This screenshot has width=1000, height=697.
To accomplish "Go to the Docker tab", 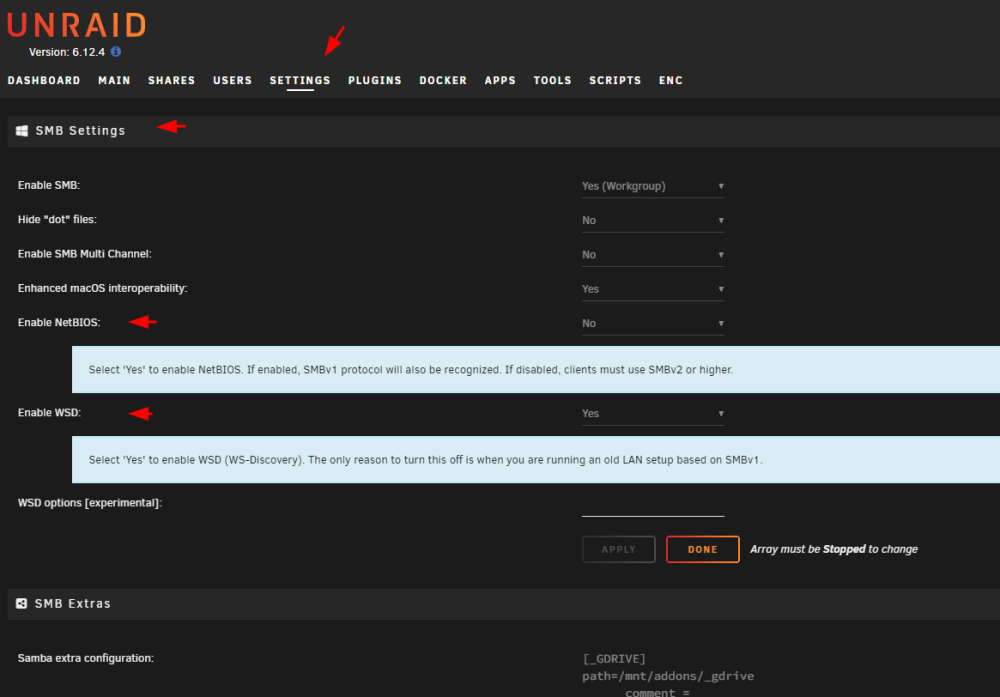I will click(443, 80).
